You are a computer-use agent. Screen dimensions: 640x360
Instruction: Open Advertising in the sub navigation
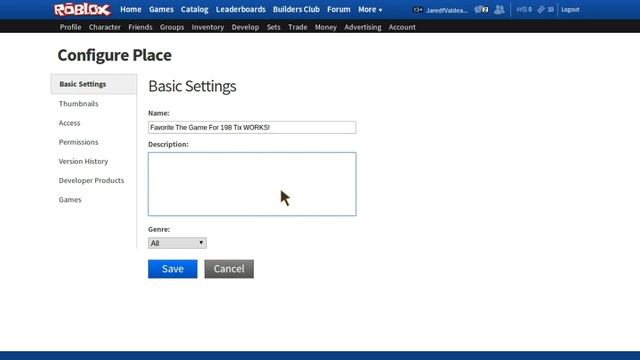(x=362, y=27)
